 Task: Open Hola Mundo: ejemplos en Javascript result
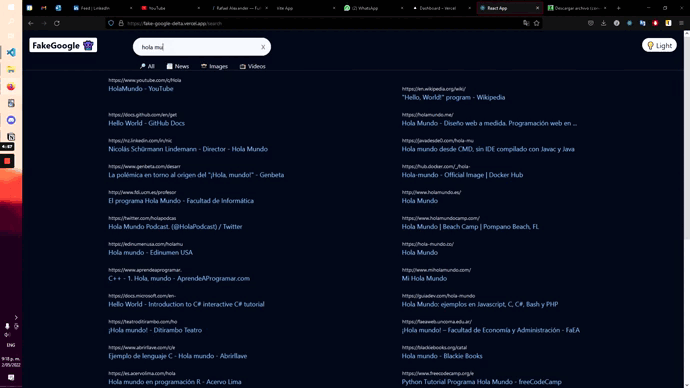click(480, 304)
